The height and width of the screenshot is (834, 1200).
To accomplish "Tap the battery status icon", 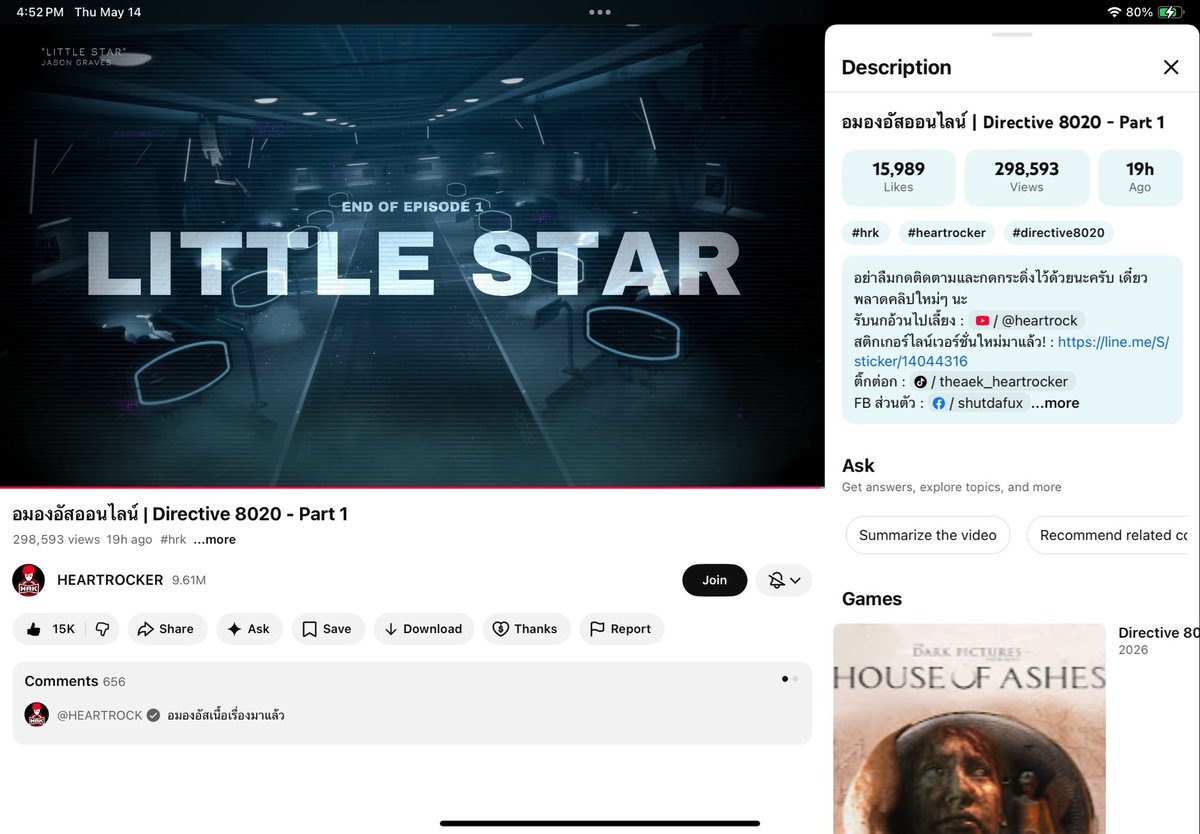I will pos(1169,12).
